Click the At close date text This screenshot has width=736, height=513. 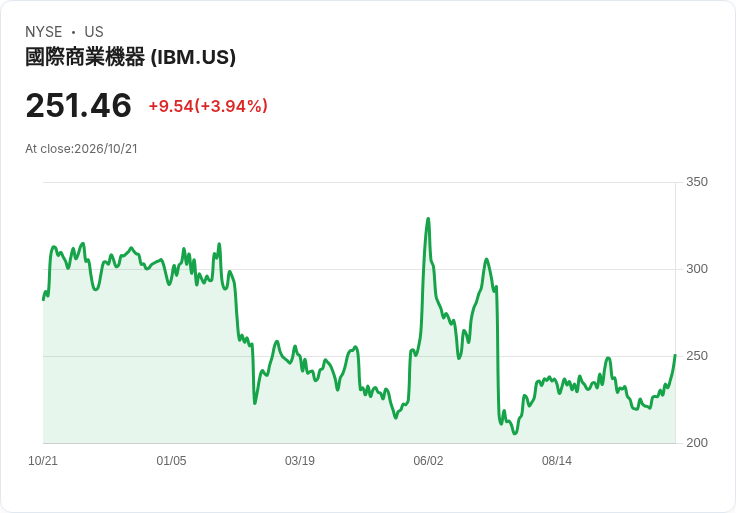pyautogui.click(x=81, y=149)
